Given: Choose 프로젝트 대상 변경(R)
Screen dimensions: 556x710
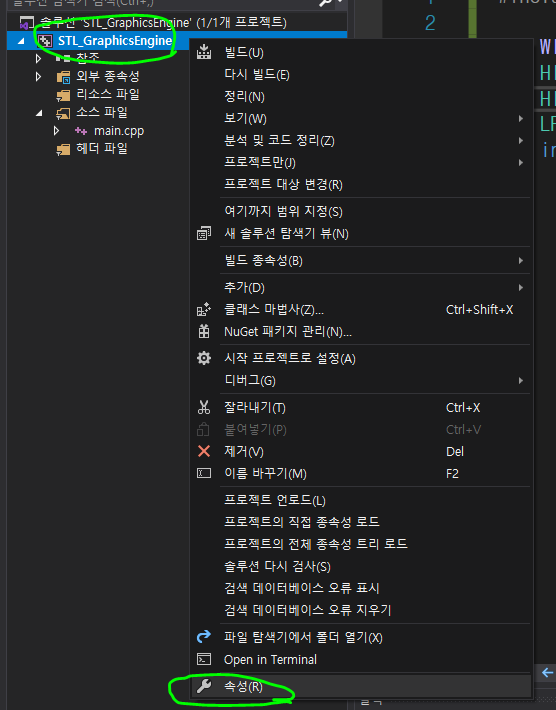Looking at the screenshot, I should tap(283, 184).
